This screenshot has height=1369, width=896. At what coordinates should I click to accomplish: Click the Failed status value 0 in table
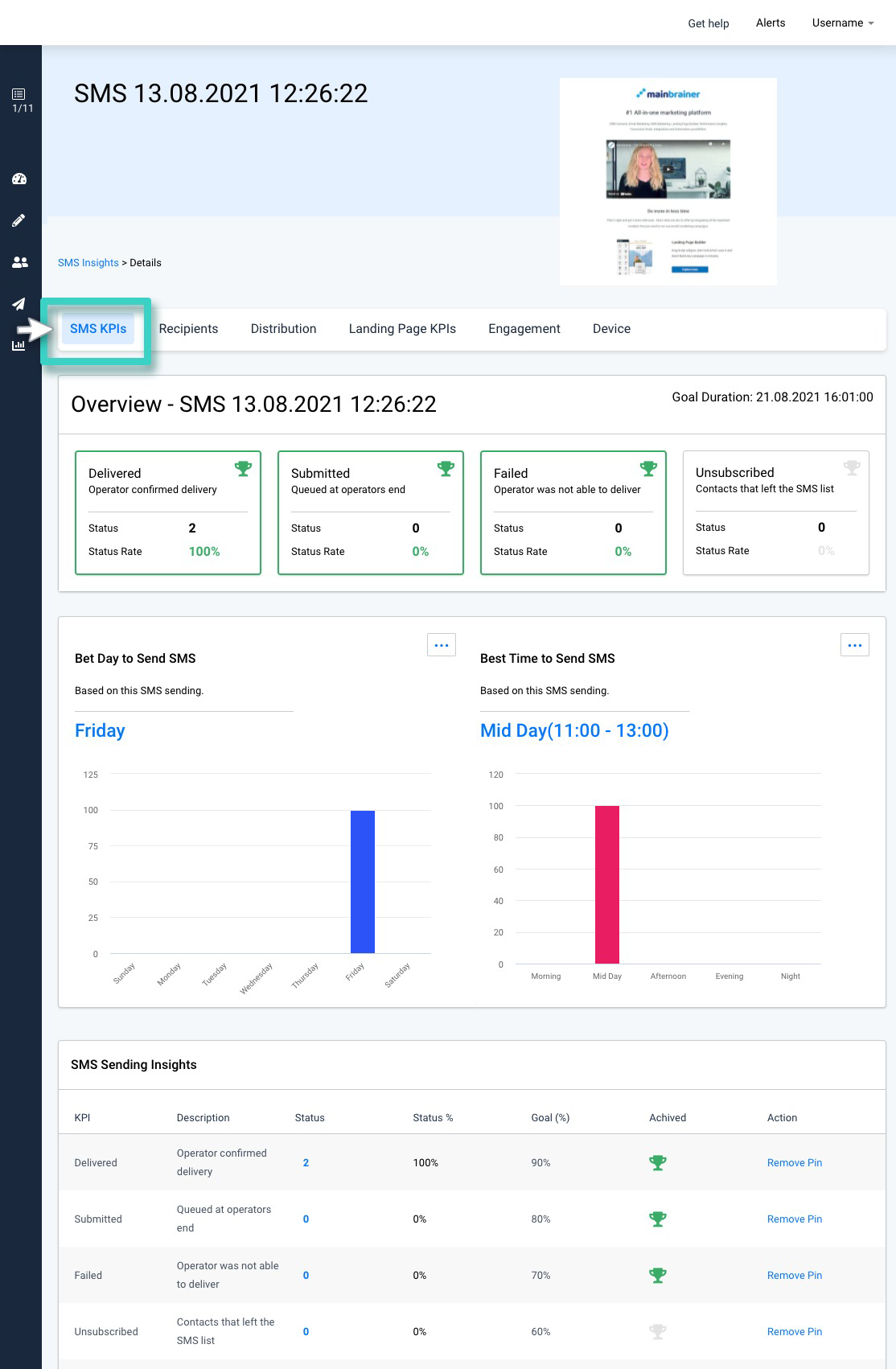306,1276
